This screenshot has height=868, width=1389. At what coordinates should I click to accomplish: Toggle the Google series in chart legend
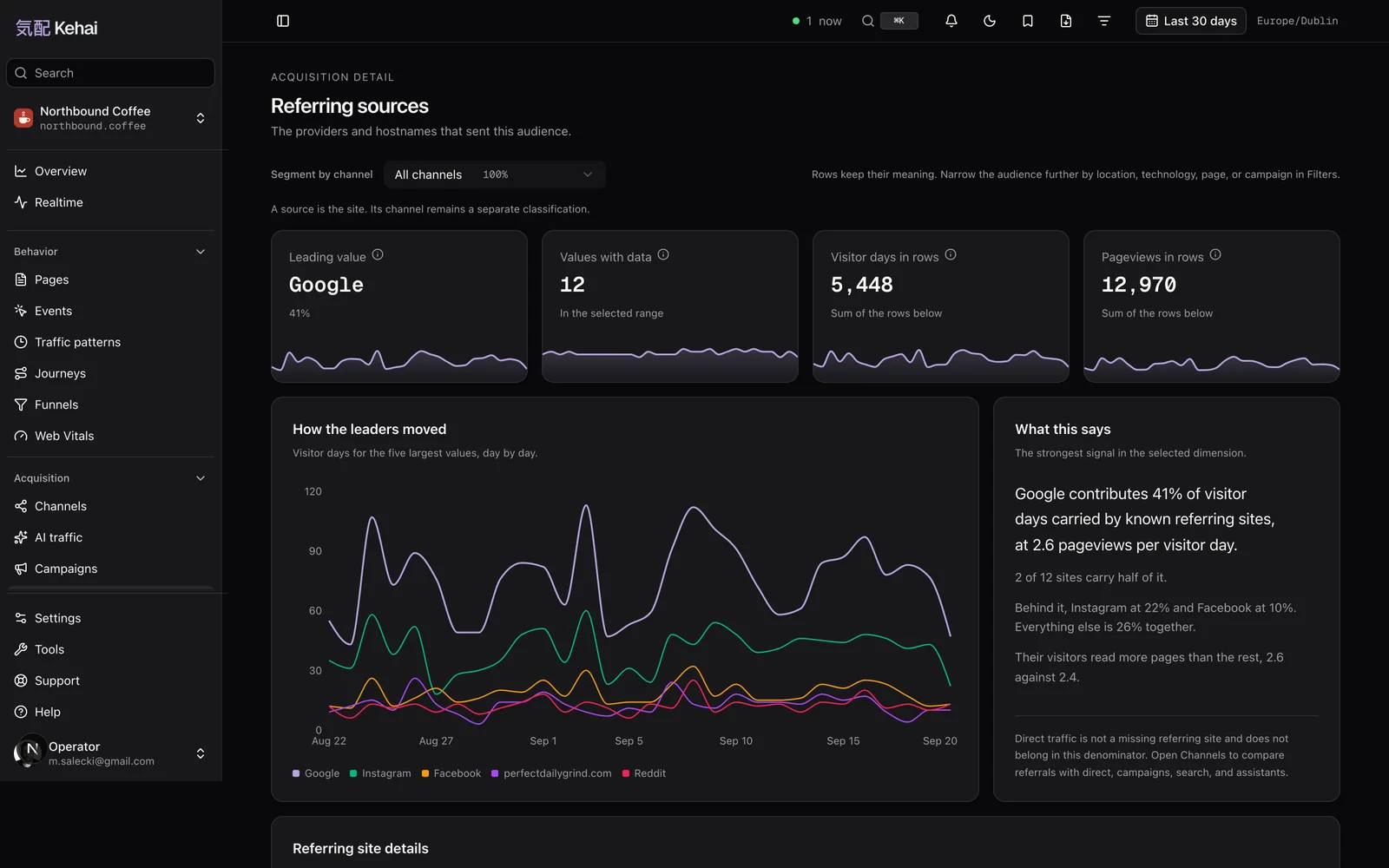[316, 773]
